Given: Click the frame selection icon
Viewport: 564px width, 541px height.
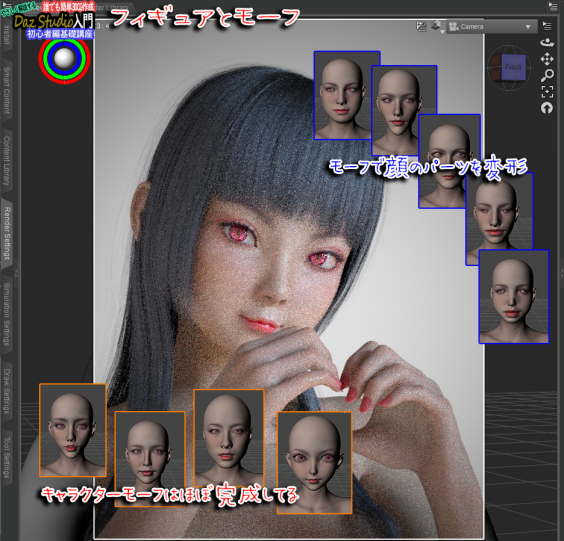Looking at the screenshot, I should click(x=547, y=91).
